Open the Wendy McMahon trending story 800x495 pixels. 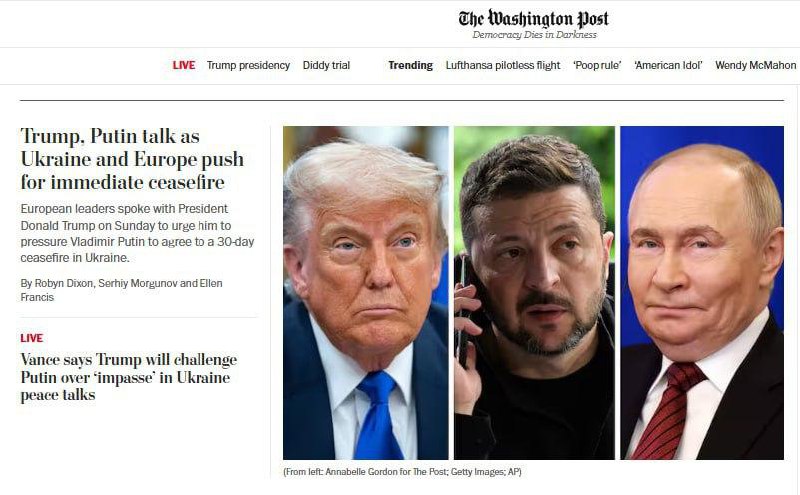point(755,65)
